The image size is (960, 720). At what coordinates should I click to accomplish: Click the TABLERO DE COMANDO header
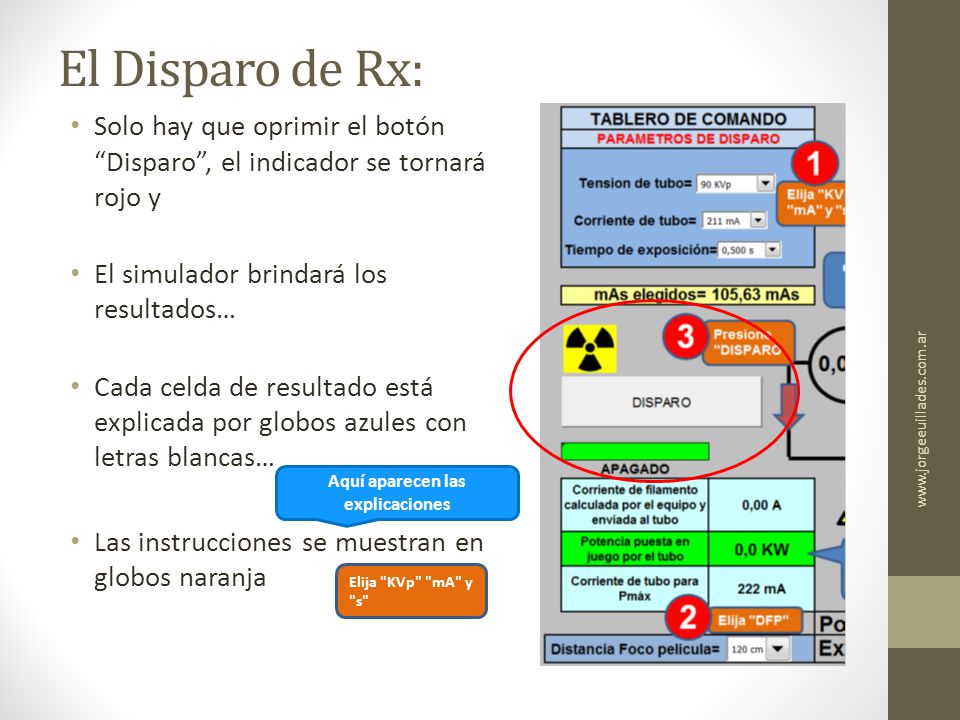click(688, 119)
